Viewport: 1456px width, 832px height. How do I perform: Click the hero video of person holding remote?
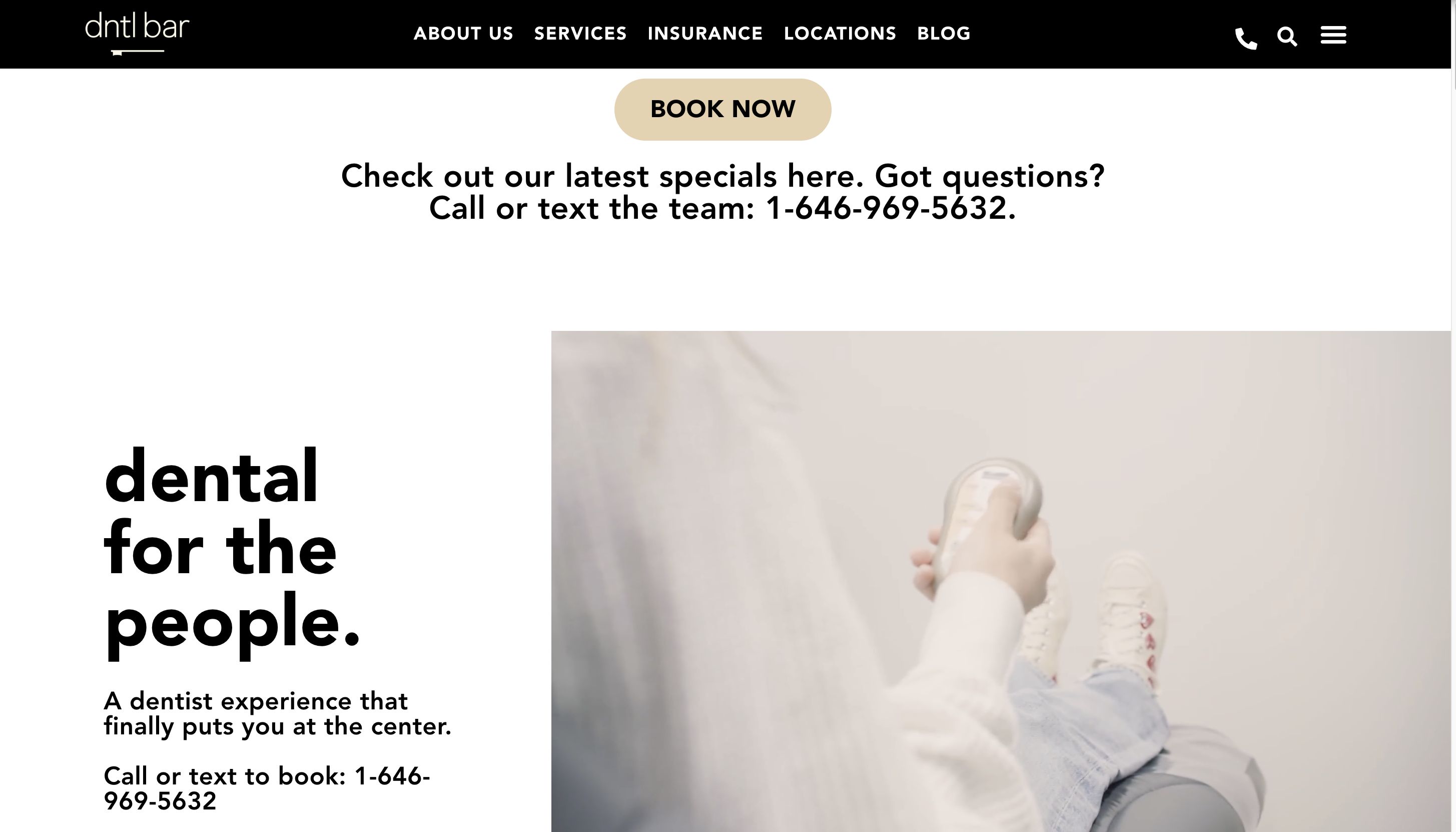pyautogui.click(x=1001, y=581)
